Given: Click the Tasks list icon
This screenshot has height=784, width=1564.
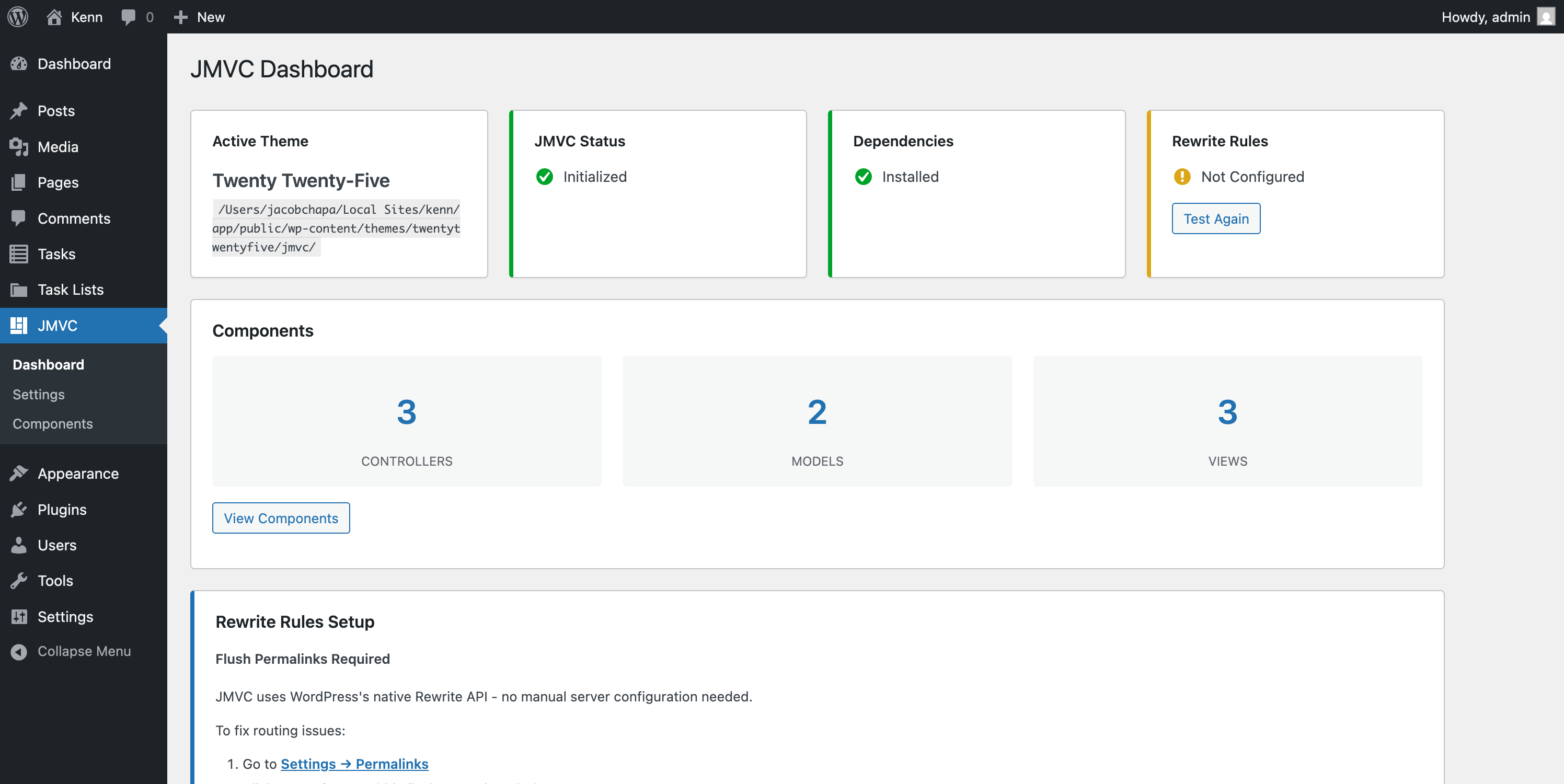Looking at the screenshot, I should coord(19,254).
